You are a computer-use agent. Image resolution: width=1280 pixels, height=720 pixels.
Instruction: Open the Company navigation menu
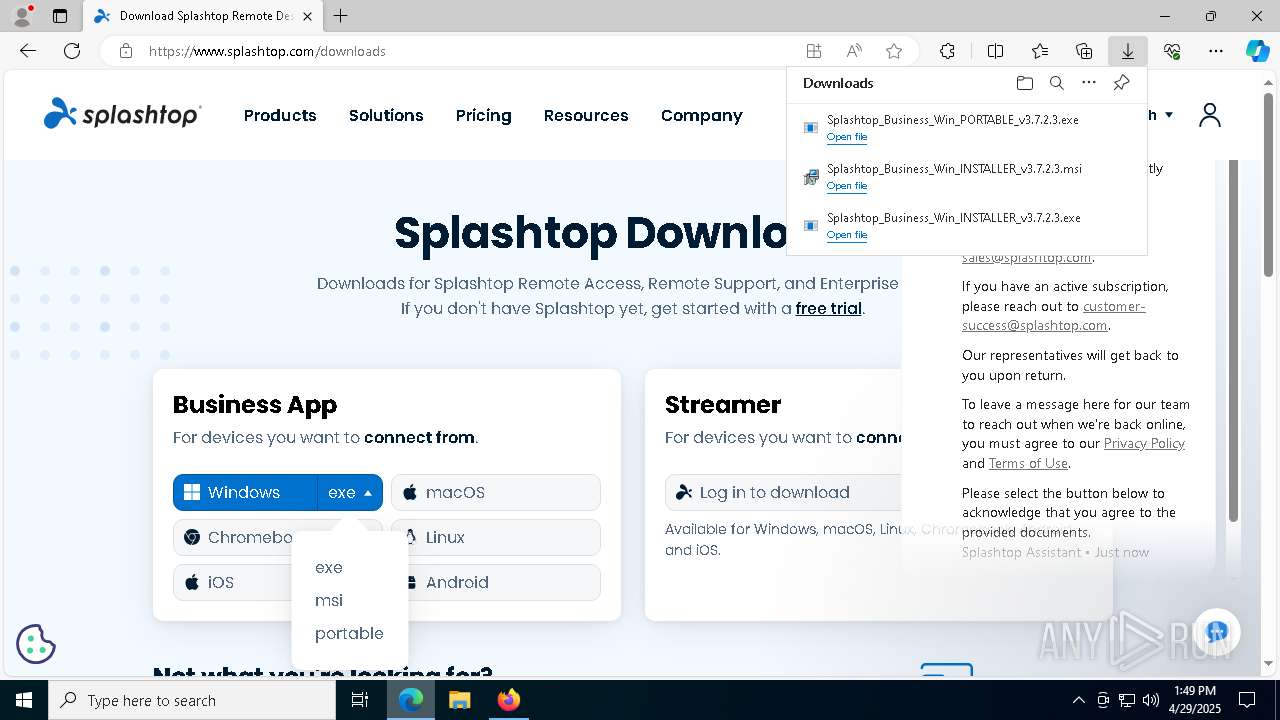(x=702, y=115)
